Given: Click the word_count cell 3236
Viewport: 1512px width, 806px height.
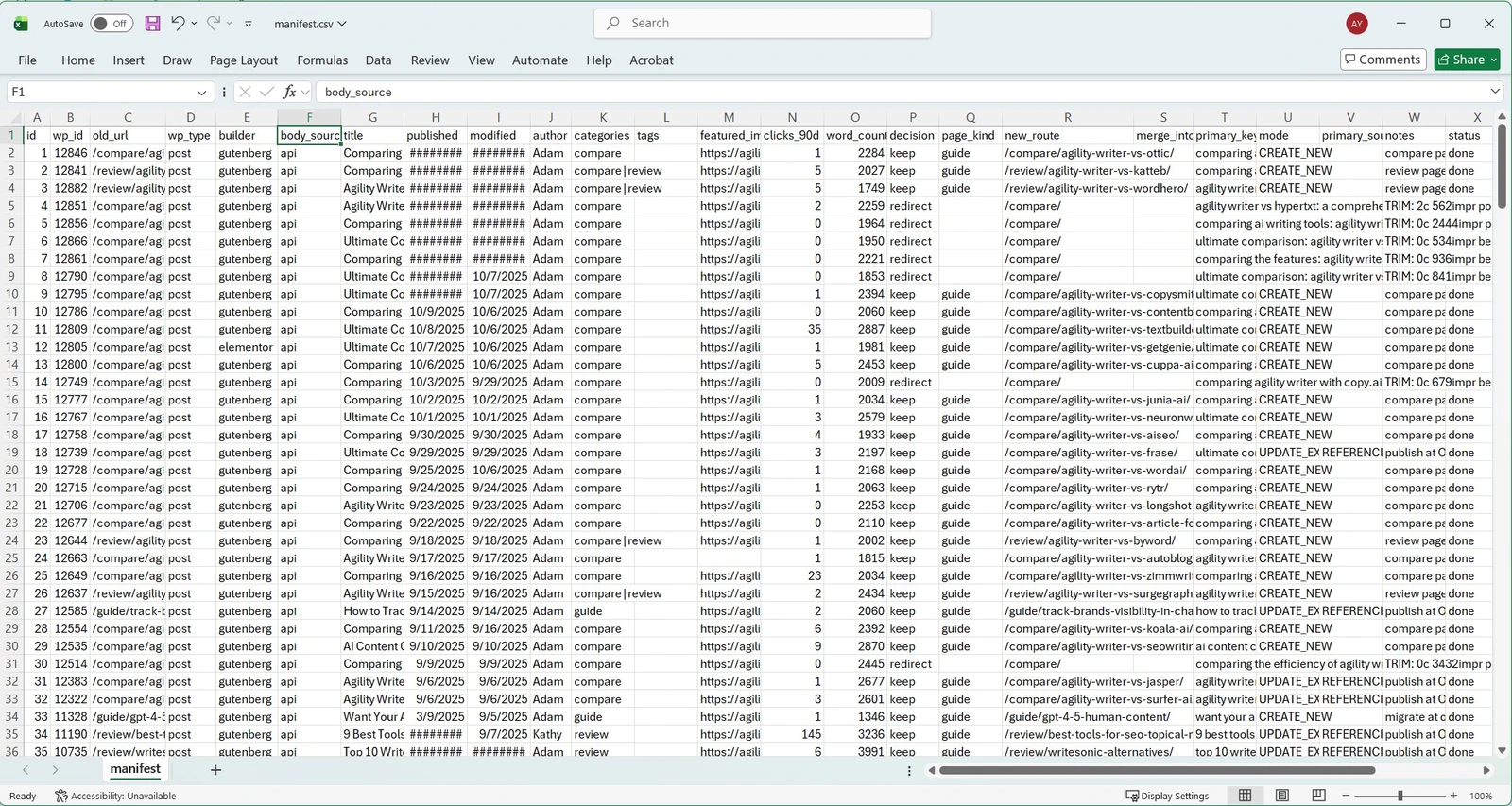Looking at the screenshot, I should pos(855,734).
